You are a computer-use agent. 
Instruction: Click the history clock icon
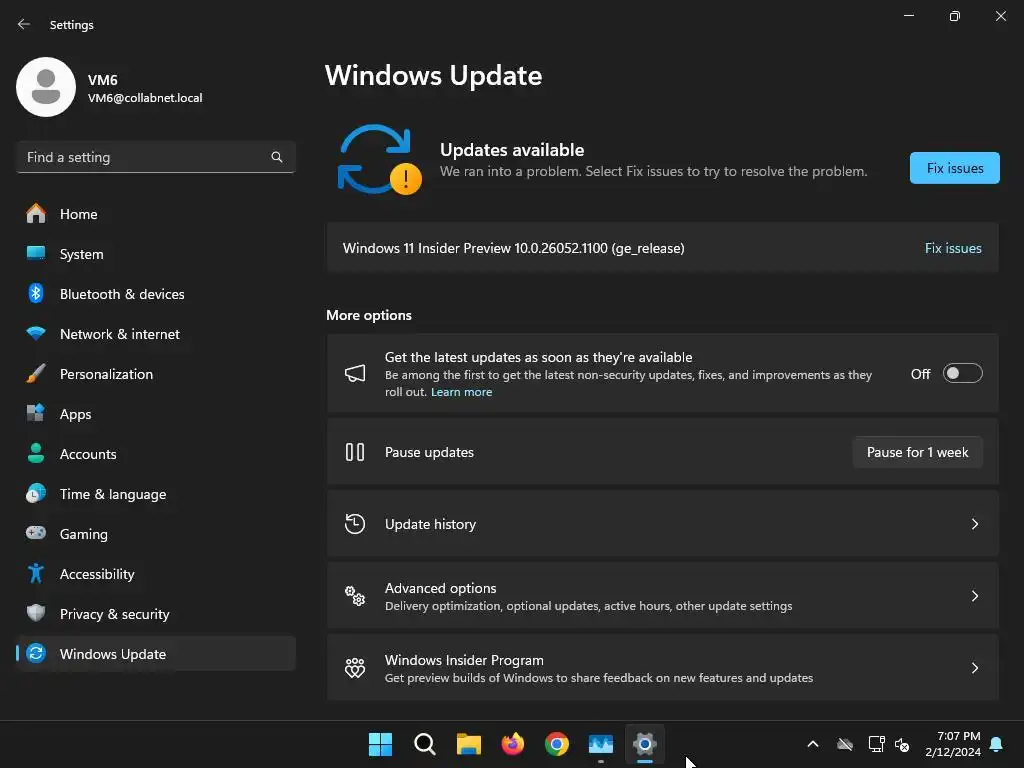point(355,524)
